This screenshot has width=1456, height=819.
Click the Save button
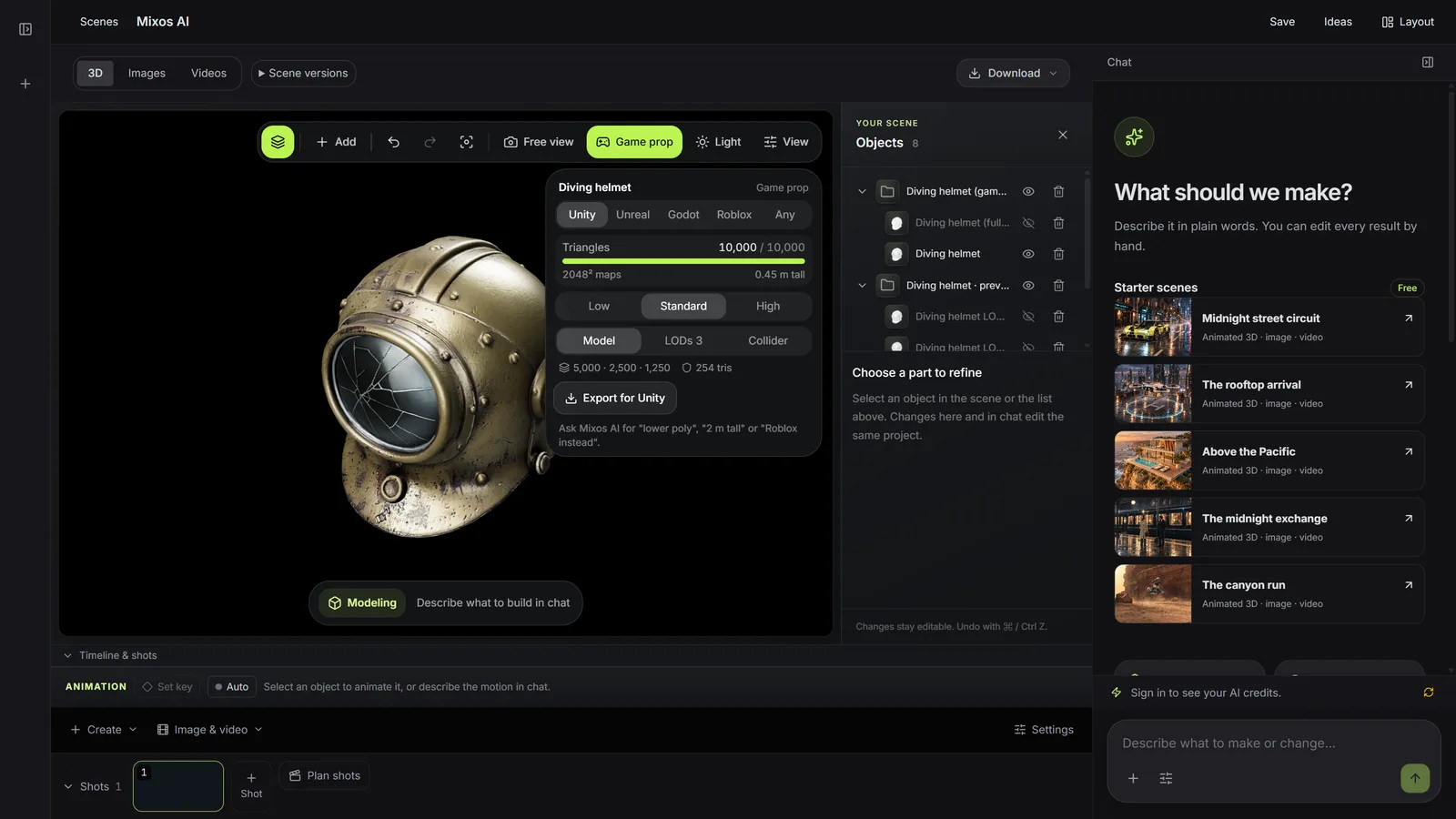[x=1282, y=22]
